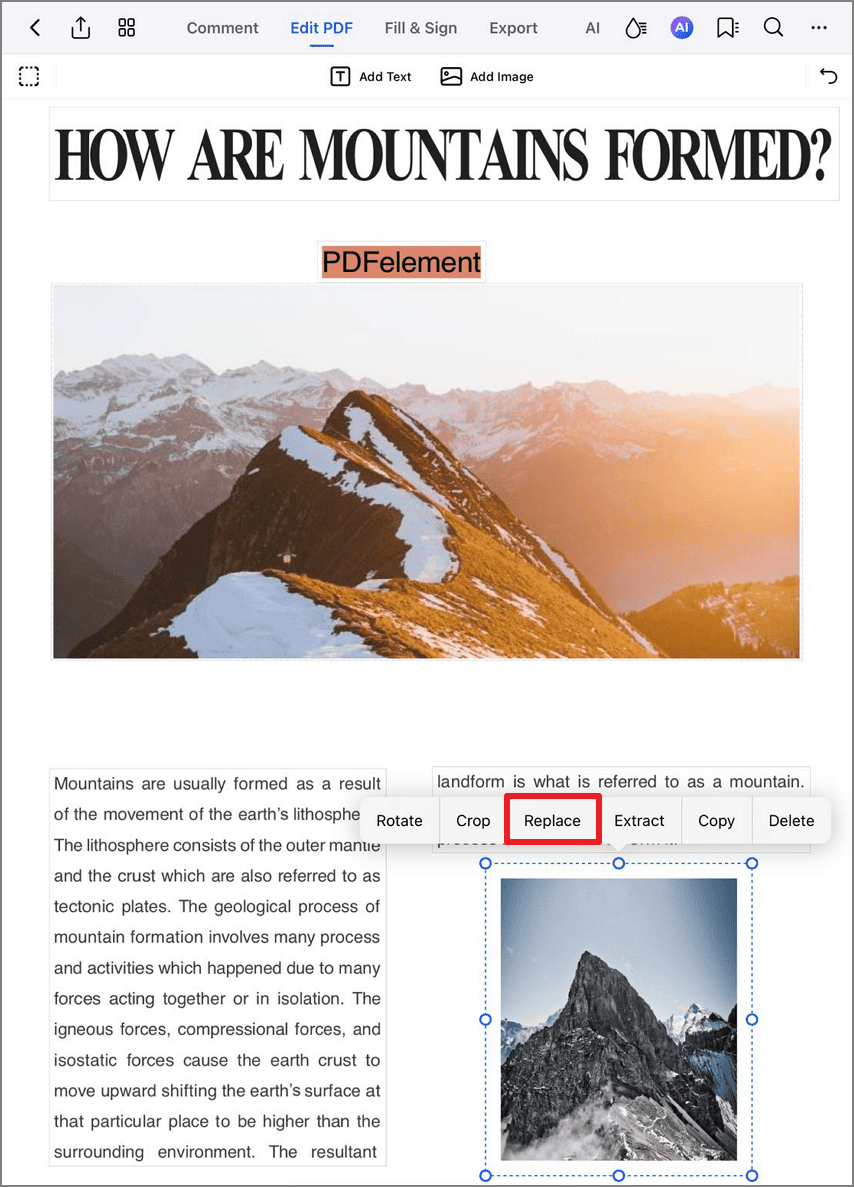Screen dimensions: 854x1187
Task: Open the share/export icon
Action: tap(80, 28)
